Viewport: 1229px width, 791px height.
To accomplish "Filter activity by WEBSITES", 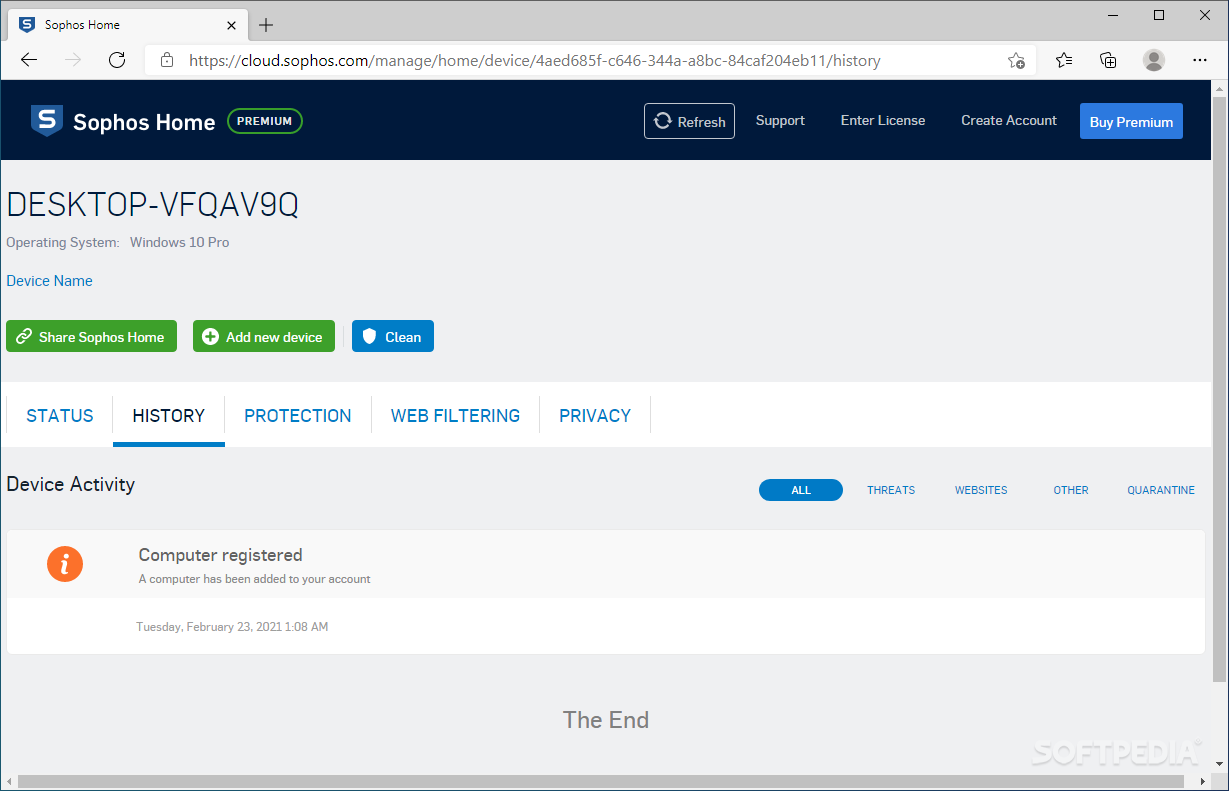I will (981, 490).
